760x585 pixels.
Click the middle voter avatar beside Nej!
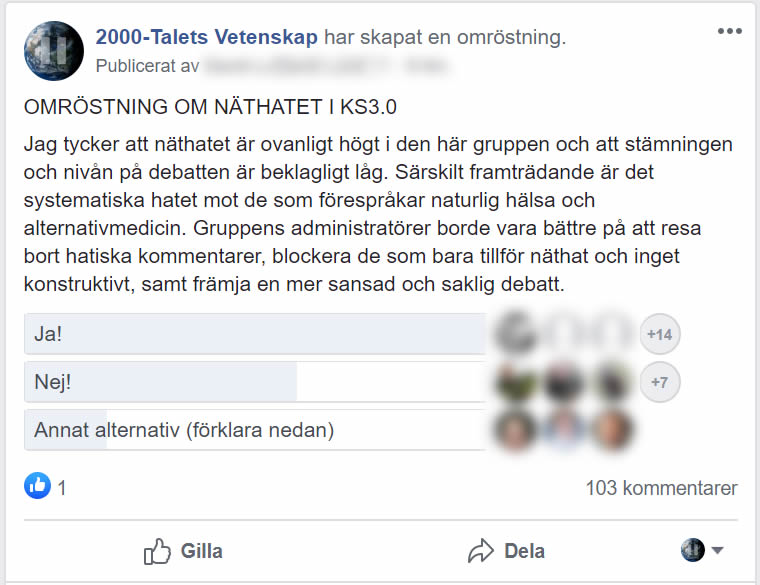click(564, 382)
